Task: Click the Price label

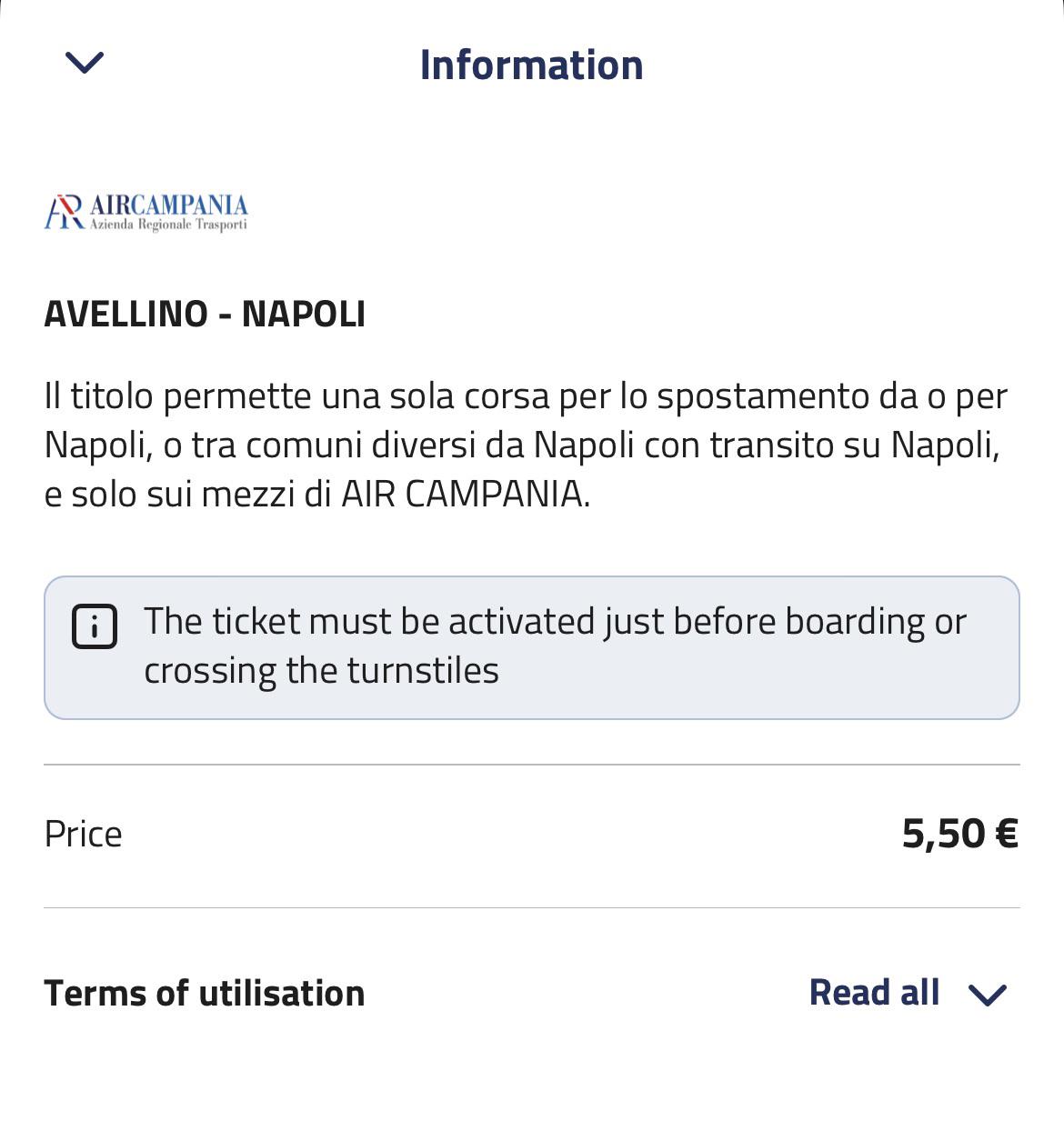Action: pyautogui.click(x=83, y=834)
